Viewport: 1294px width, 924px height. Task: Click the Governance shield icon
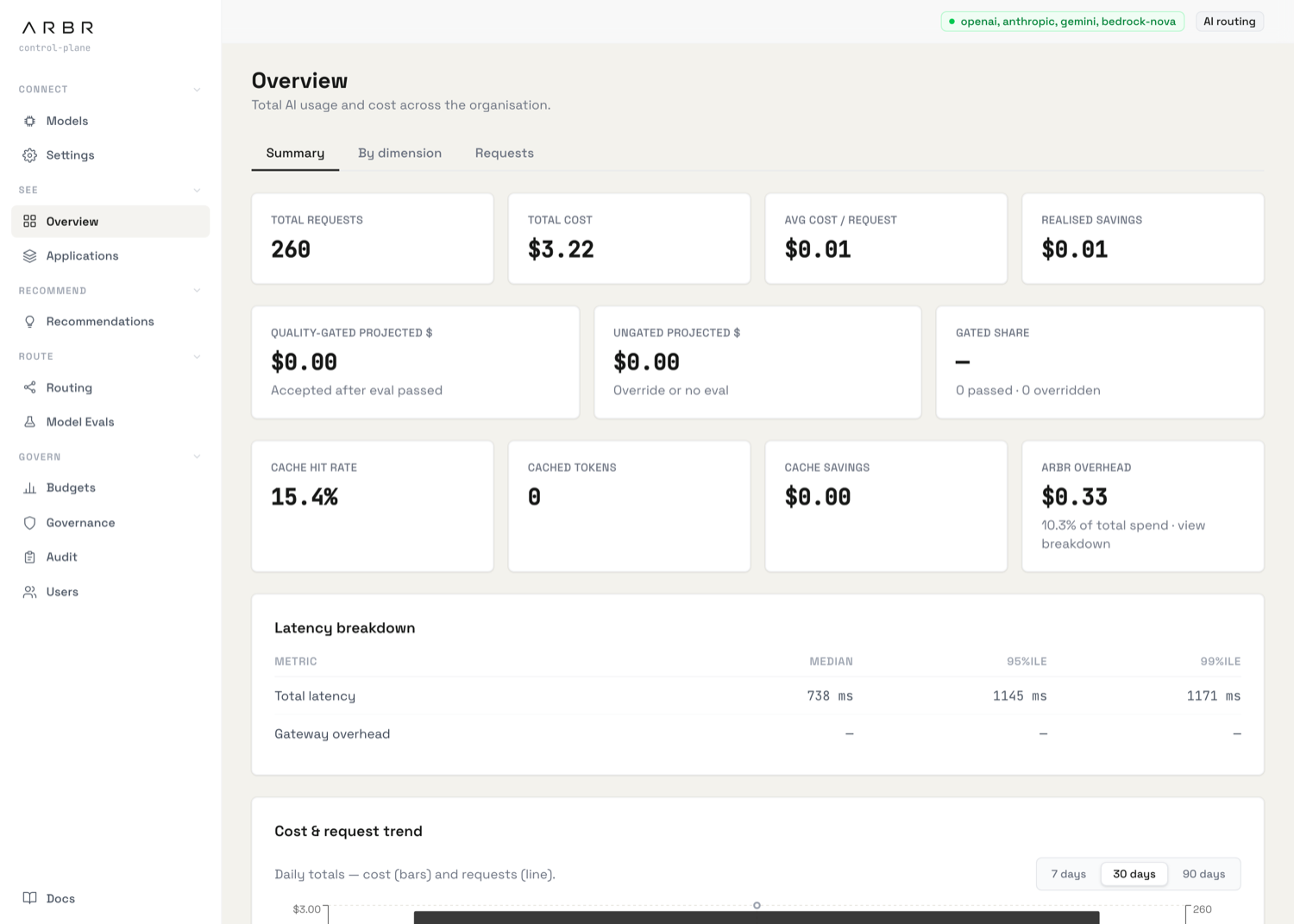pos(29,523)
